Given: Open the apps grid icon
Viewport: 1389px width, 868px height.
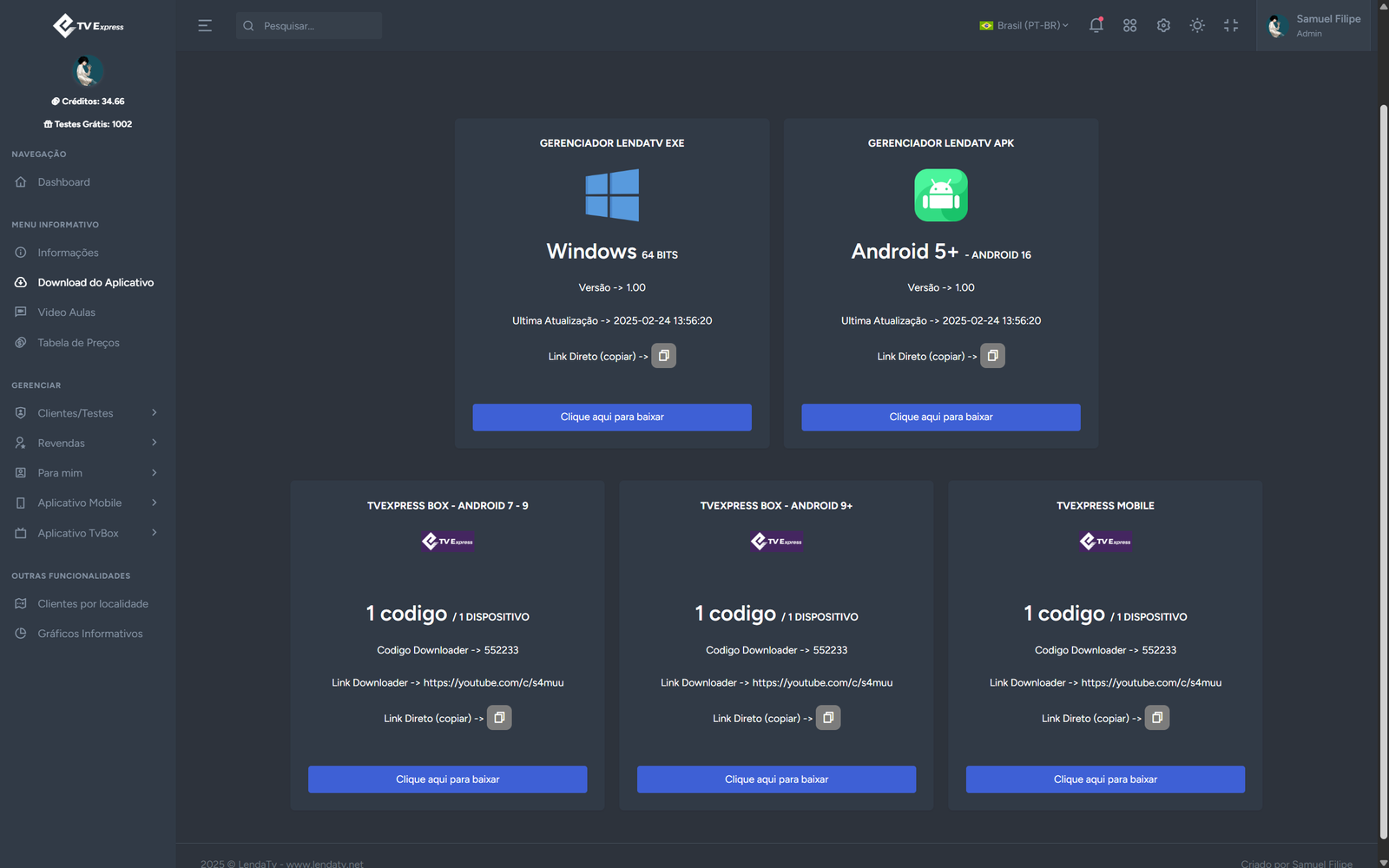Looking at the screenshot, I should (1129, 25).
